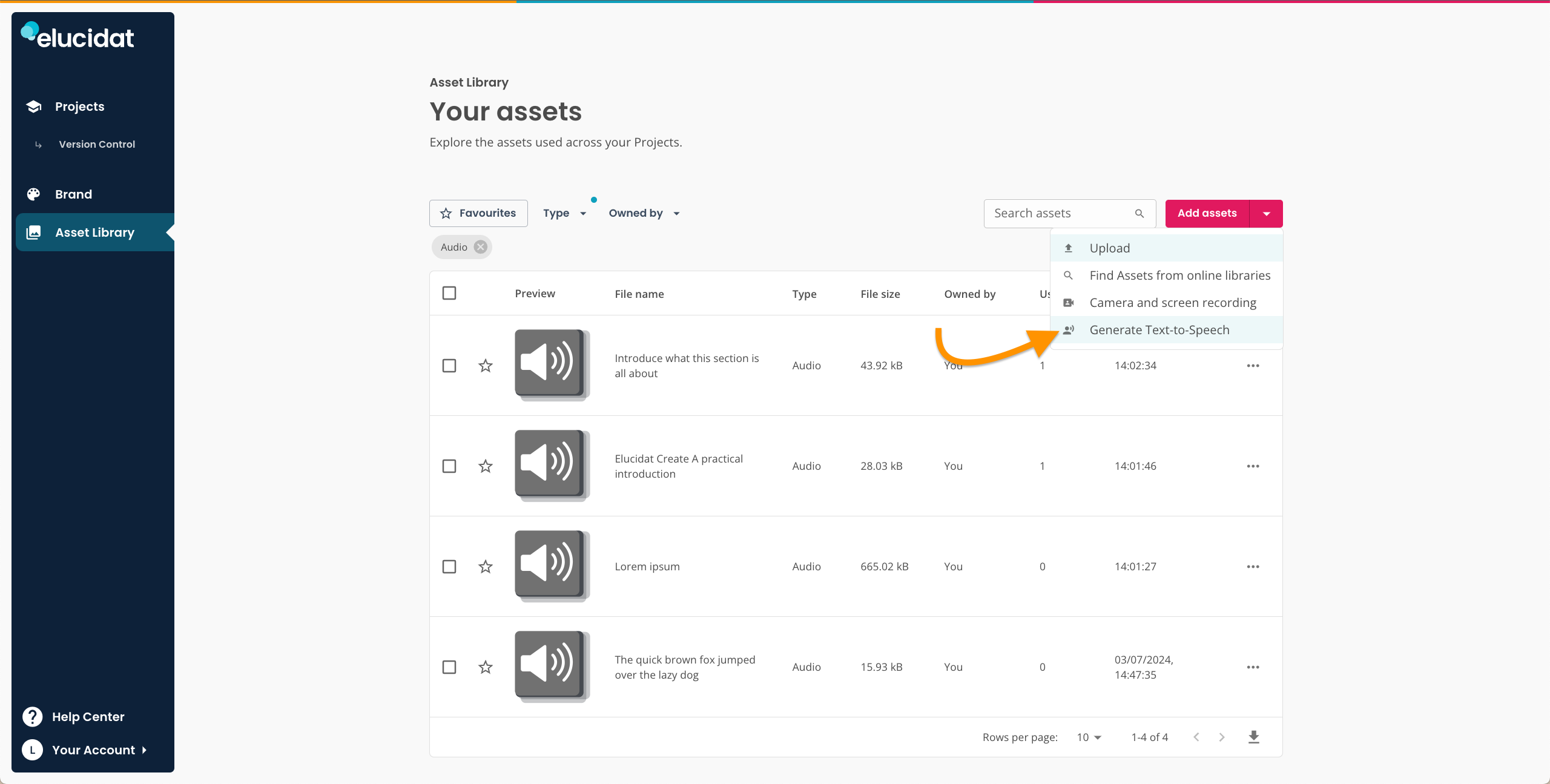1550x784 pixels.
Task: Open the Asset Library section
Action: [x=94, y=232]
